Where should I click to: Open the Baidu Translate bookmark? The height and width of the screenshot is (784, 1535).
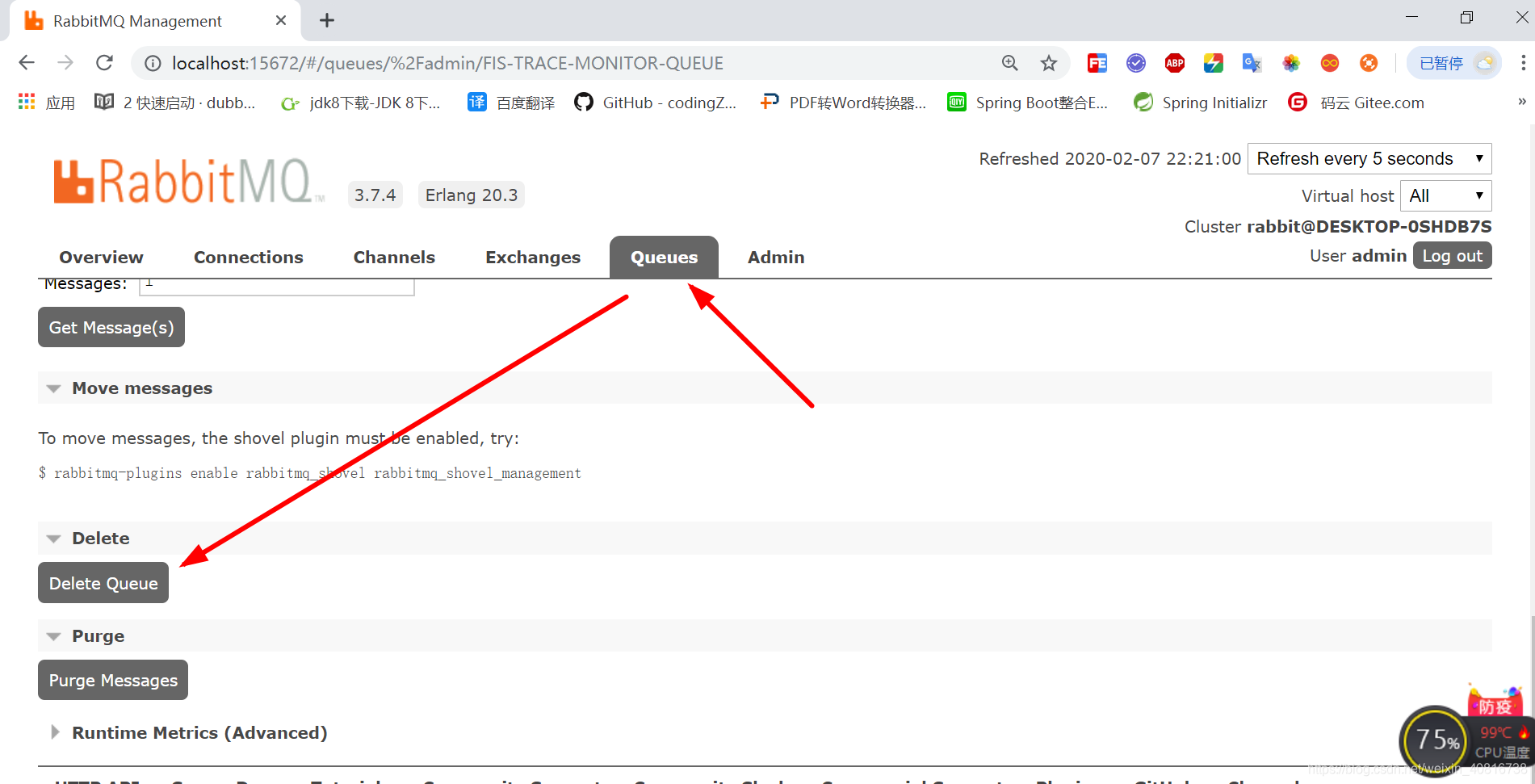point(511,103)
